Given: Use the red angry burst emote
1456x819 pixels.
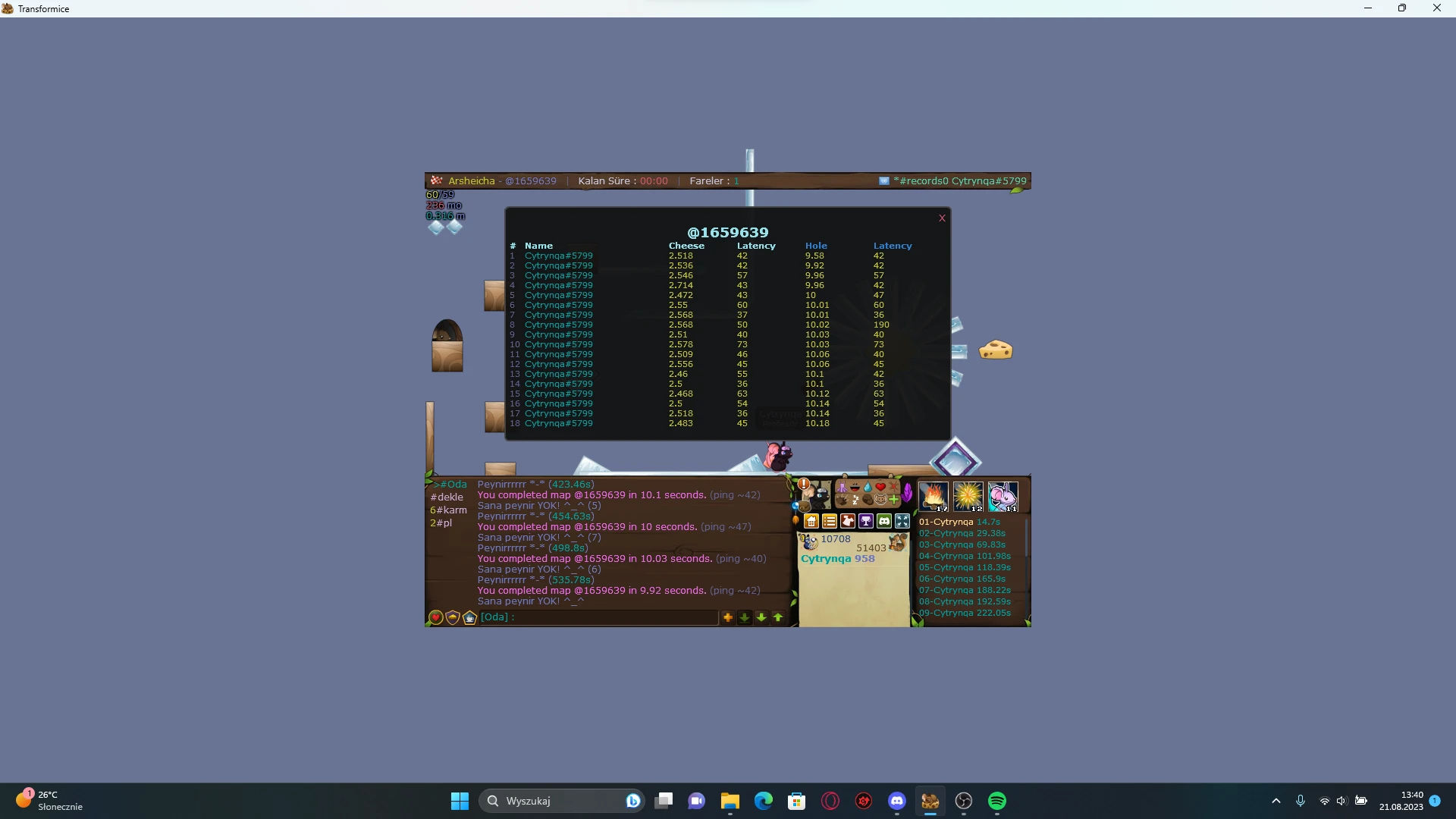Looking at the screenshot, I should tap(893, 488).
